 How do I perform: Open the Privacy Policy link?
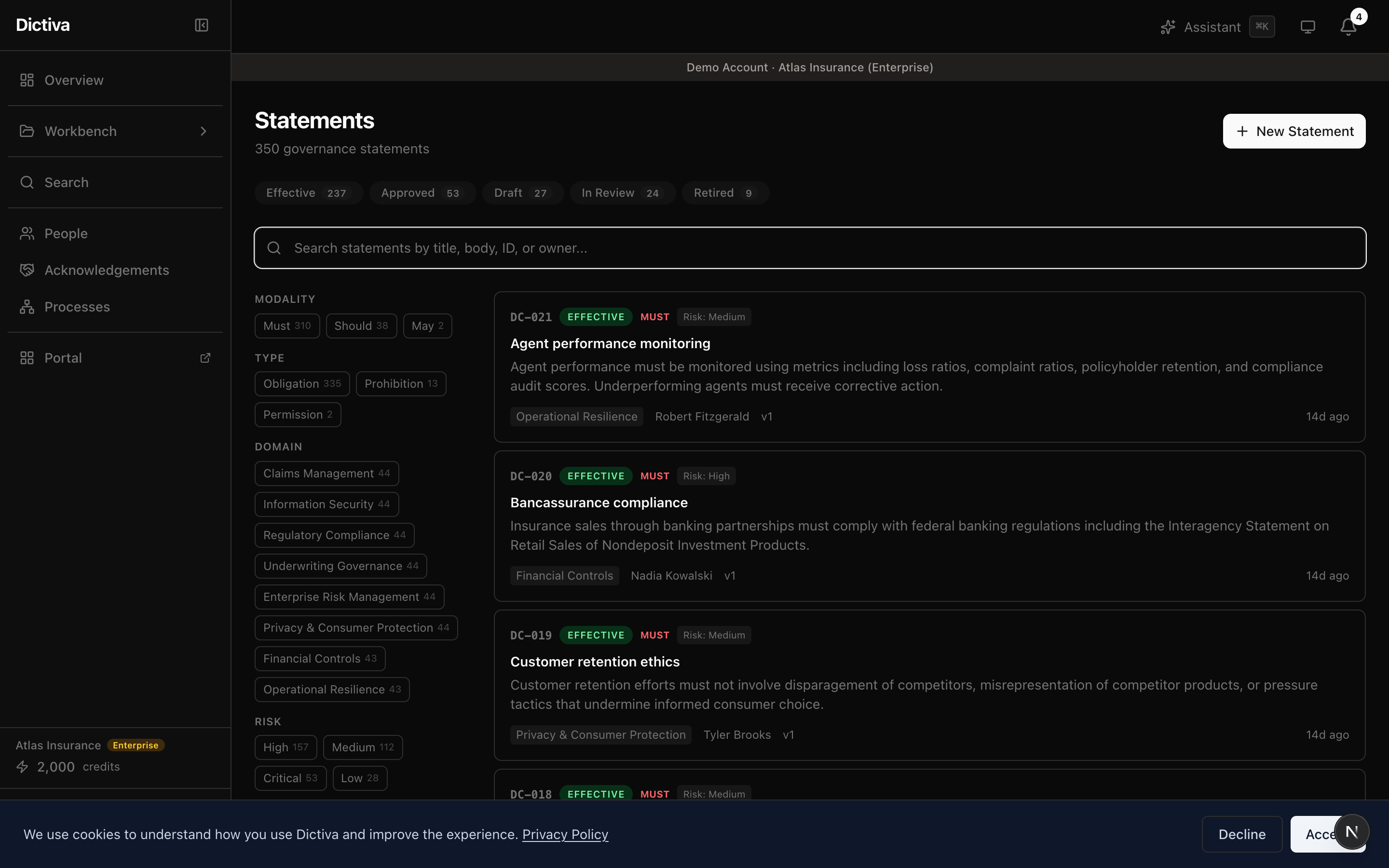tap(565, 835)
